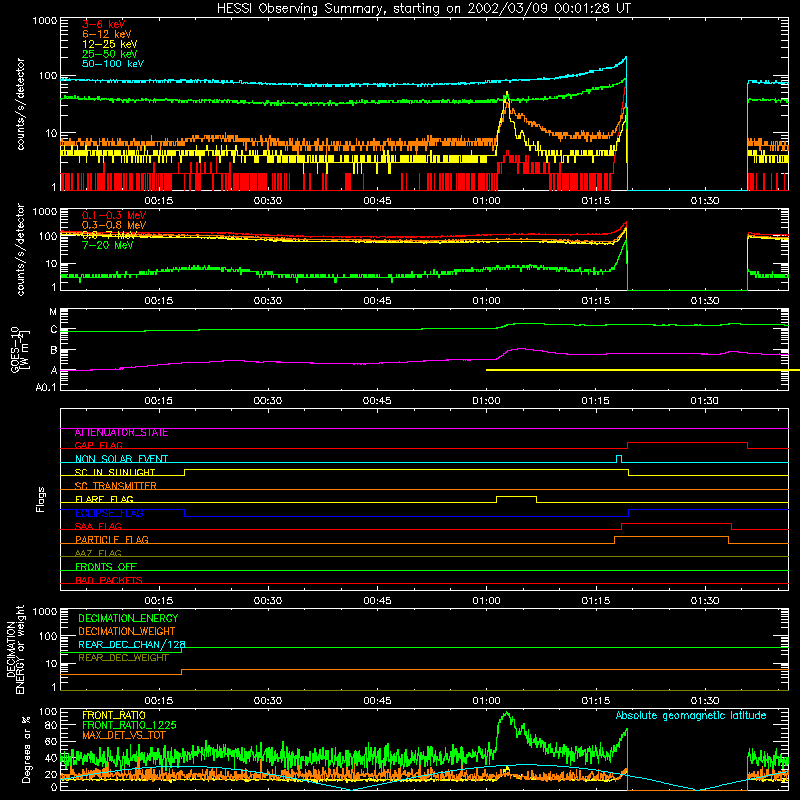Click the PARTICLE_FLAG label

click(112, 539)
